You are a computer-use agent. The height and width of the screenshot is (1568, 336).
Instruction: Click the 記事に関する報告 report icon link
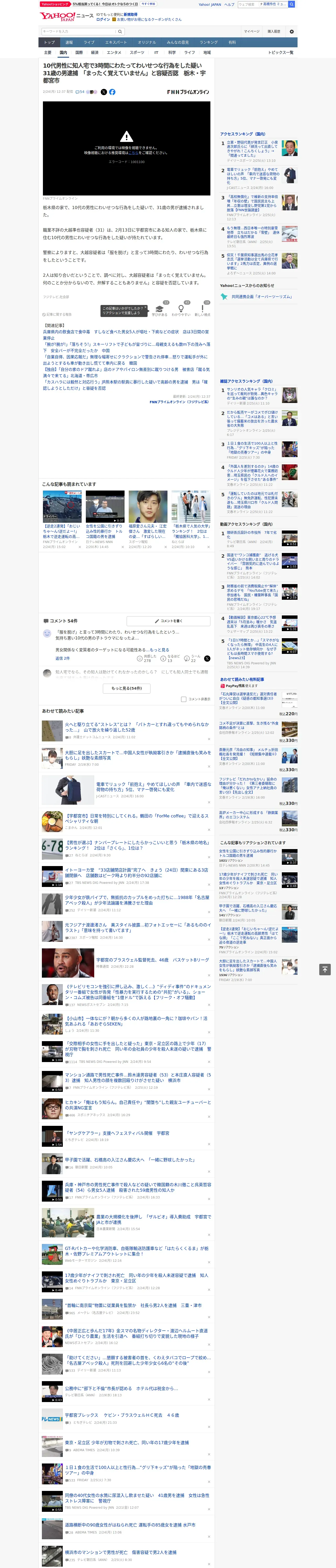[x=57, y=315]
